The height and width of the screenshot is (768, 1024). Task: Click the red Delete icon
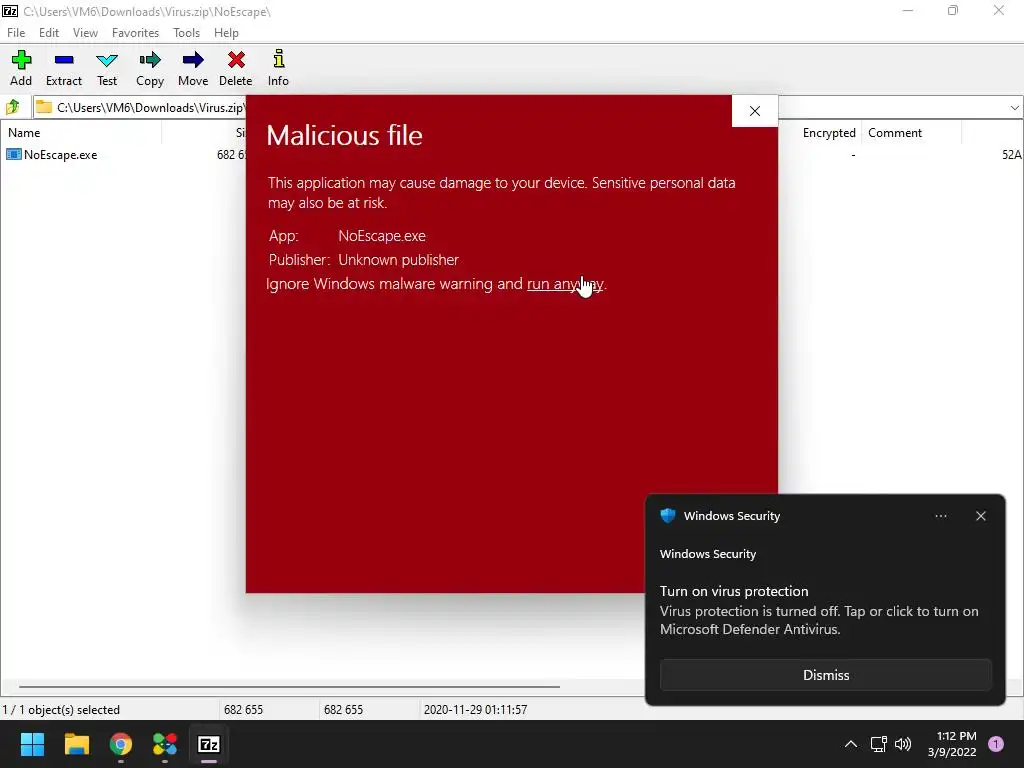(236, 61)
